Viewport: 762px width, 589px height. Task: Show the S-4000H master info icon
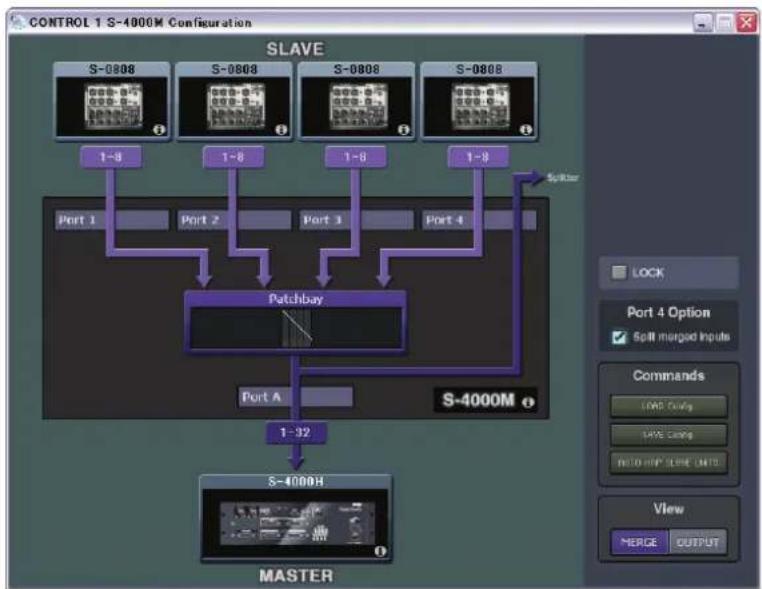[x=381, y=551]
